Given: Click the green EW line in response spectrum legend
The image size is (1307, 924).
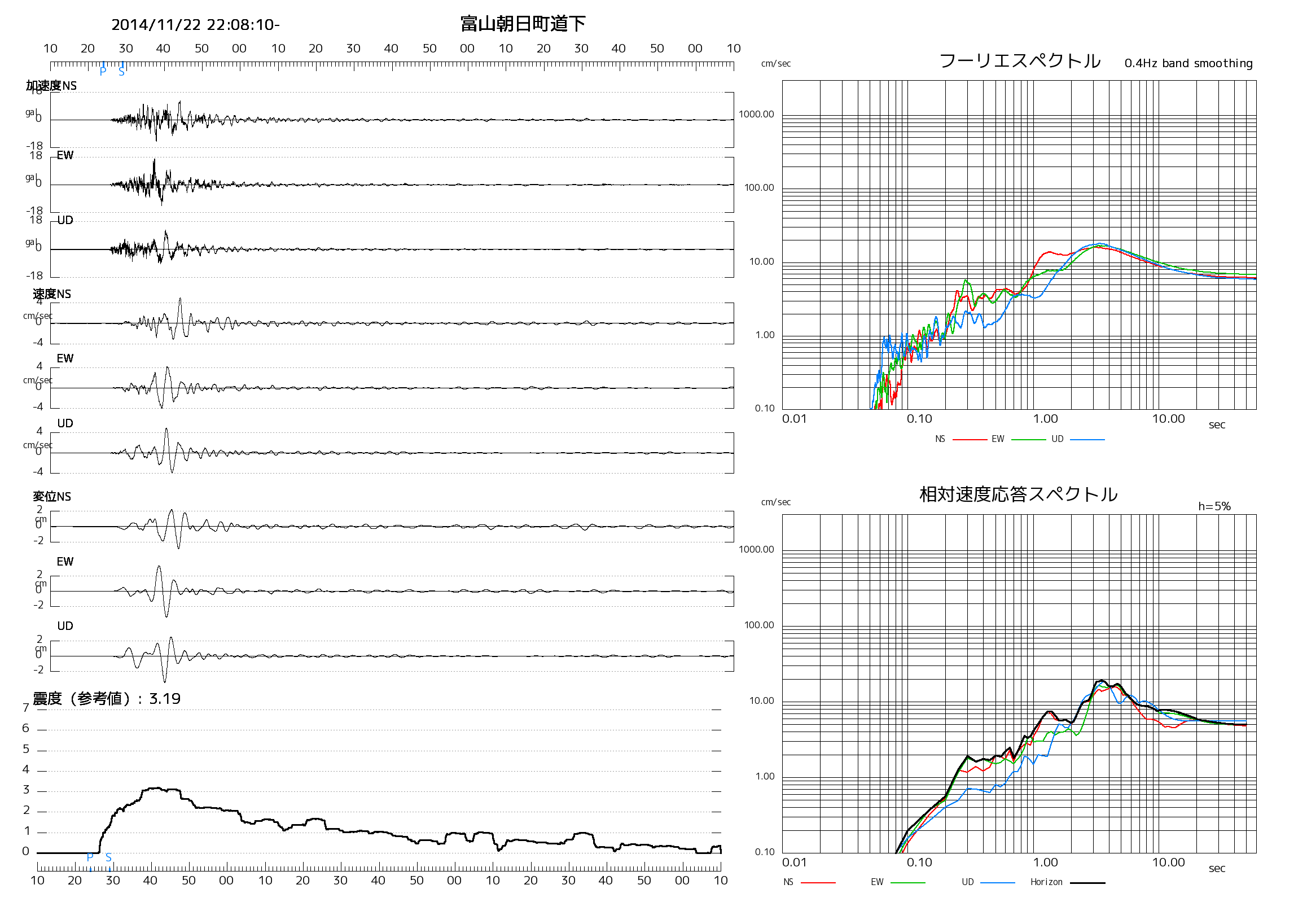Looking at the screenshot, I should pyautogui.click(x=907, y=882).
